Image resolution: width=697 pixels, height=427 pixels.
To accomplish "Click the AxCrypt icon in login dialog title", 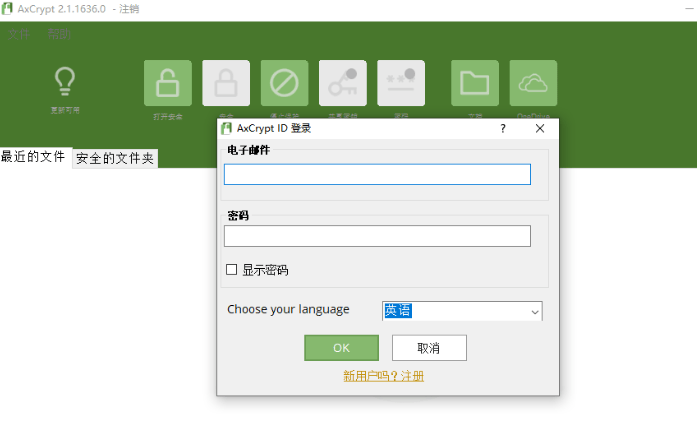I will point(226,128).
